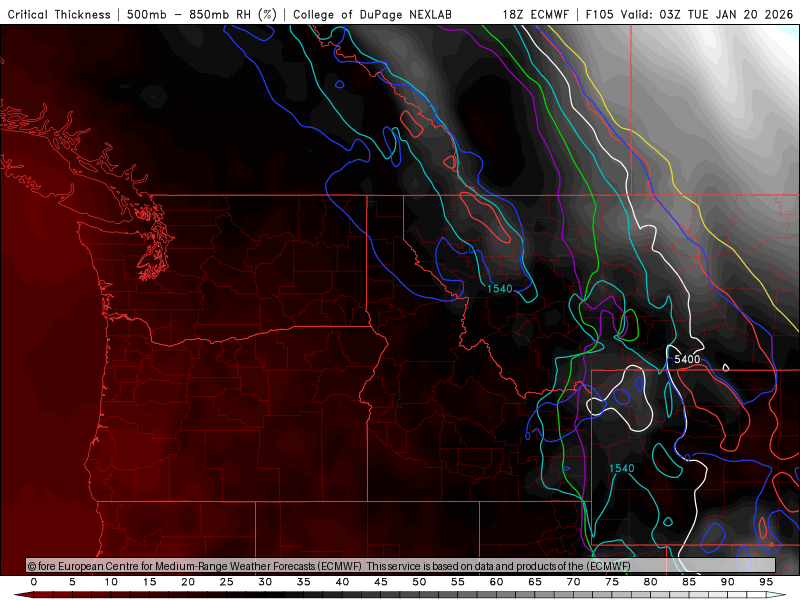Image resolution: width=800 pixels, height=600 pixels.
Task: Click the white "5400" contour label
Action: click(x=687, y=359)
